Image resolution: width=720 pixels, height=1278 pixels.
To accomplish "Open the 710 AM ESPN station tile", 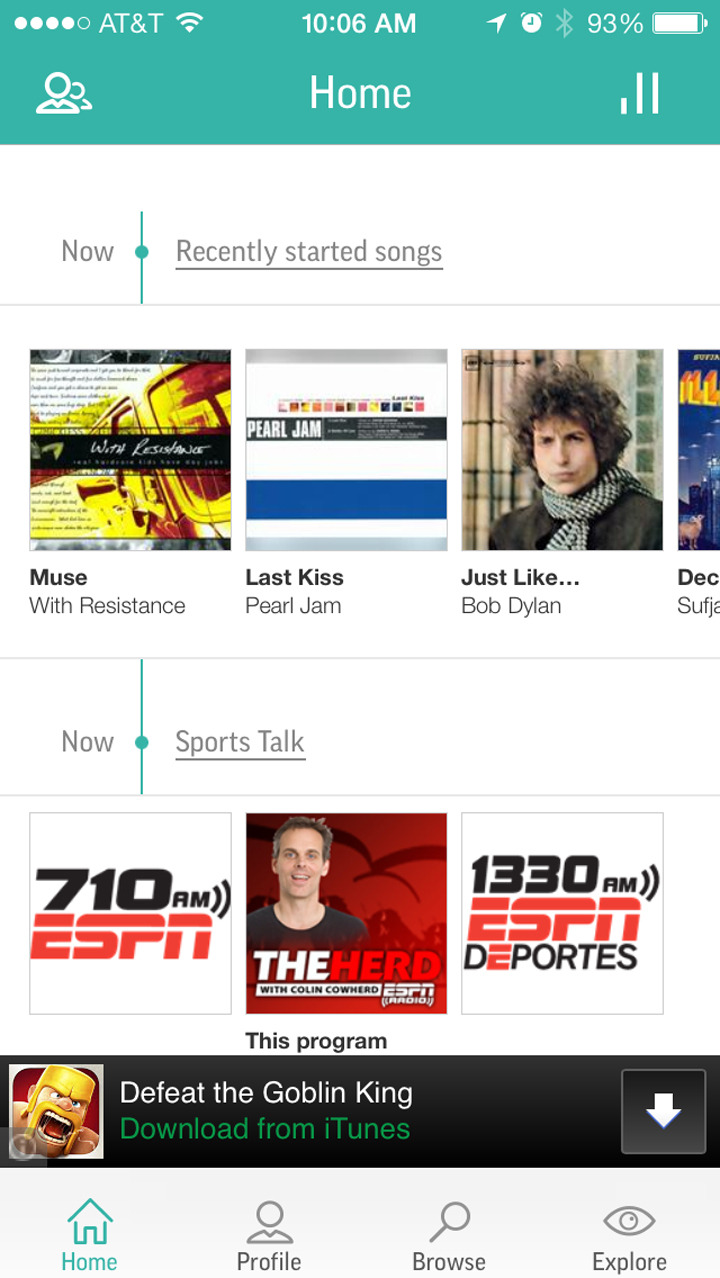I will tap(130, 913).
